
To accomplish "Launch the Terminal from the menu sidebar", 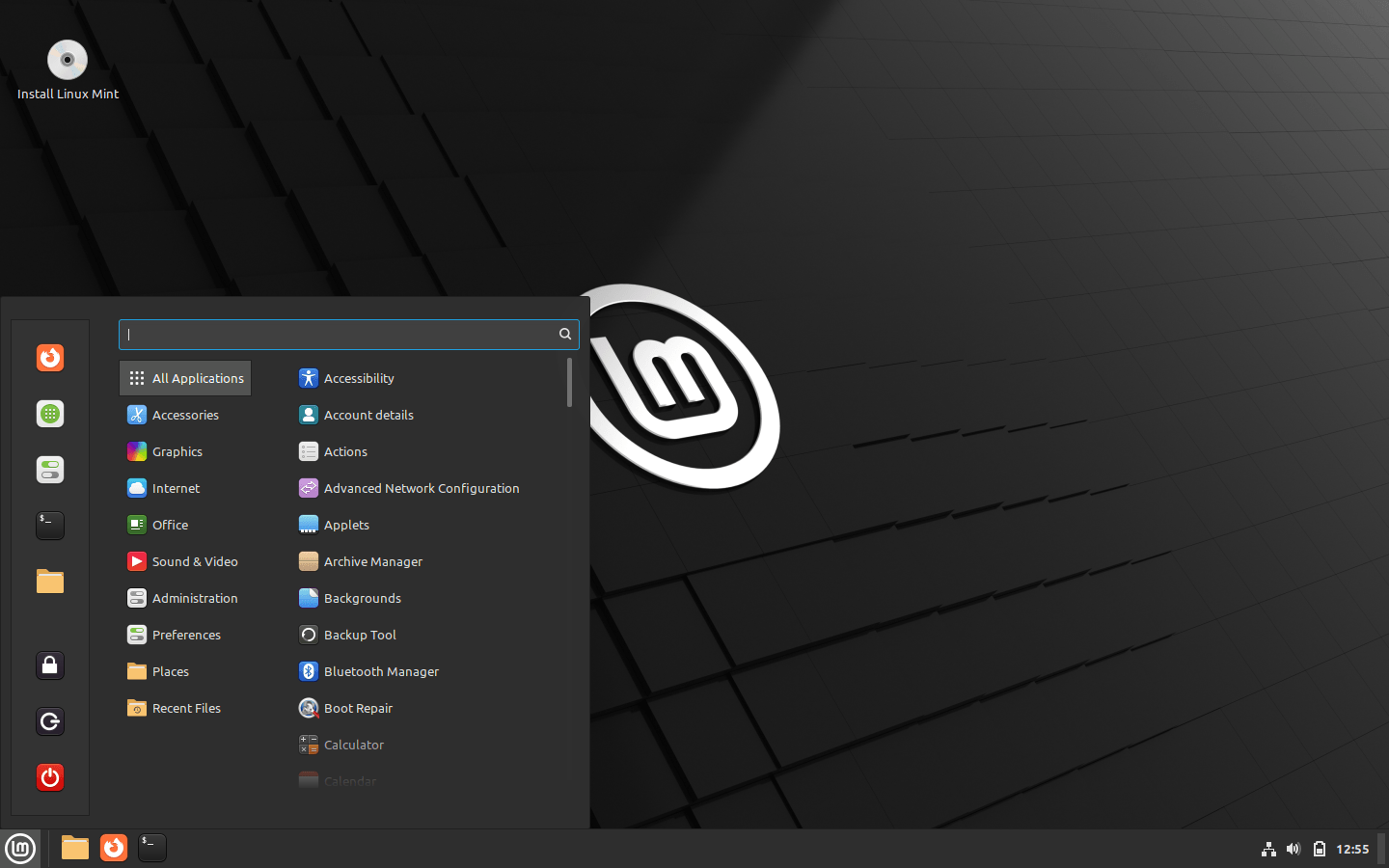I will point(49,526).
